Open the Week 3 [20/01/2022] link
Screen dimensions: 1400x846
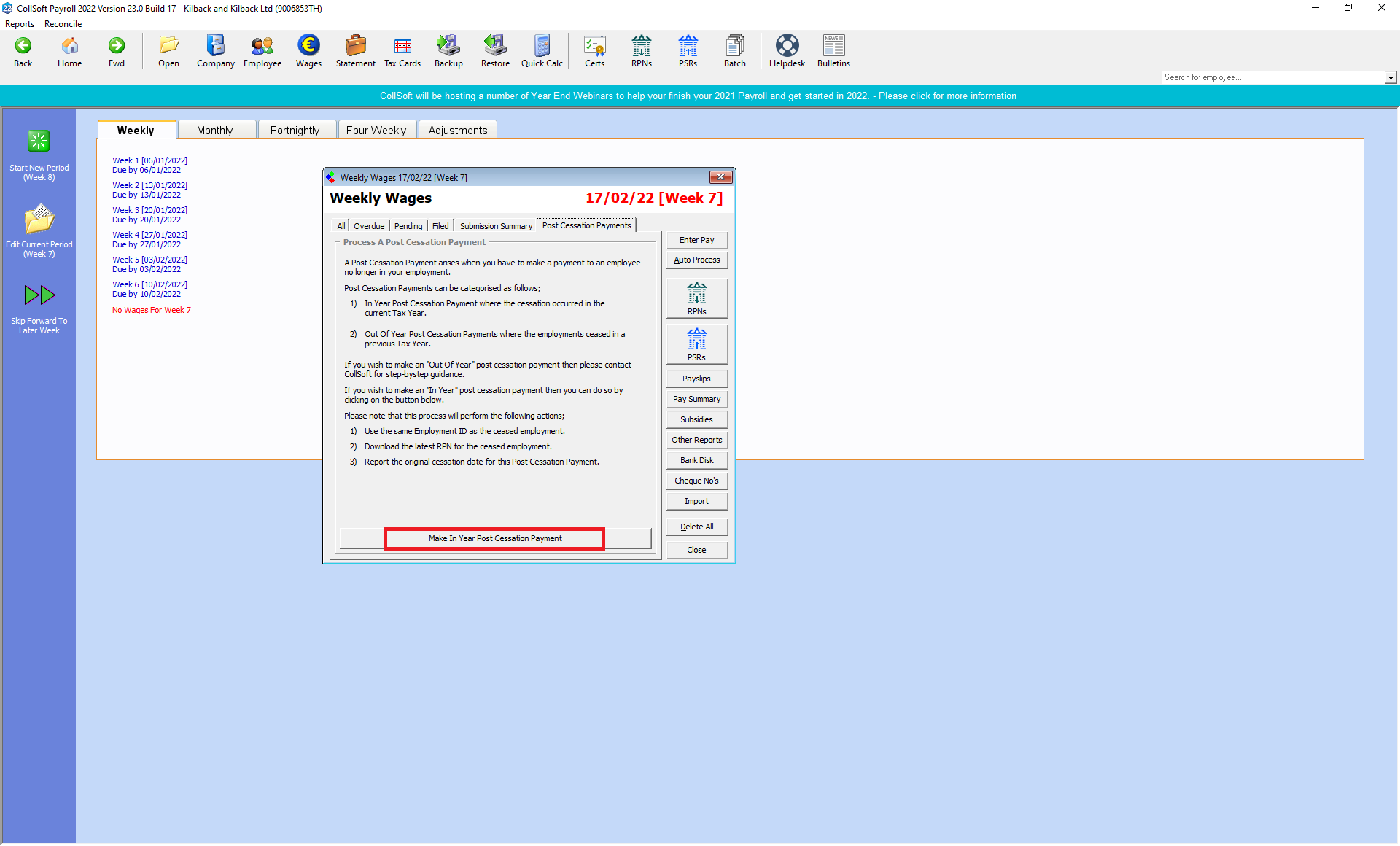(x=149, y=210)
